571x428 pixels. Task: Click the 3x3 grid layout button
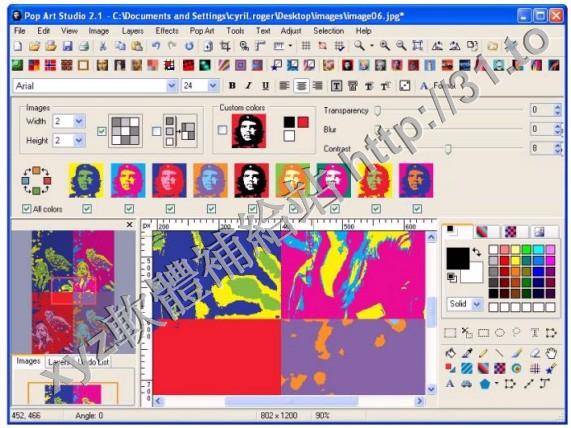pyautogui.click(x=125, y=131)
